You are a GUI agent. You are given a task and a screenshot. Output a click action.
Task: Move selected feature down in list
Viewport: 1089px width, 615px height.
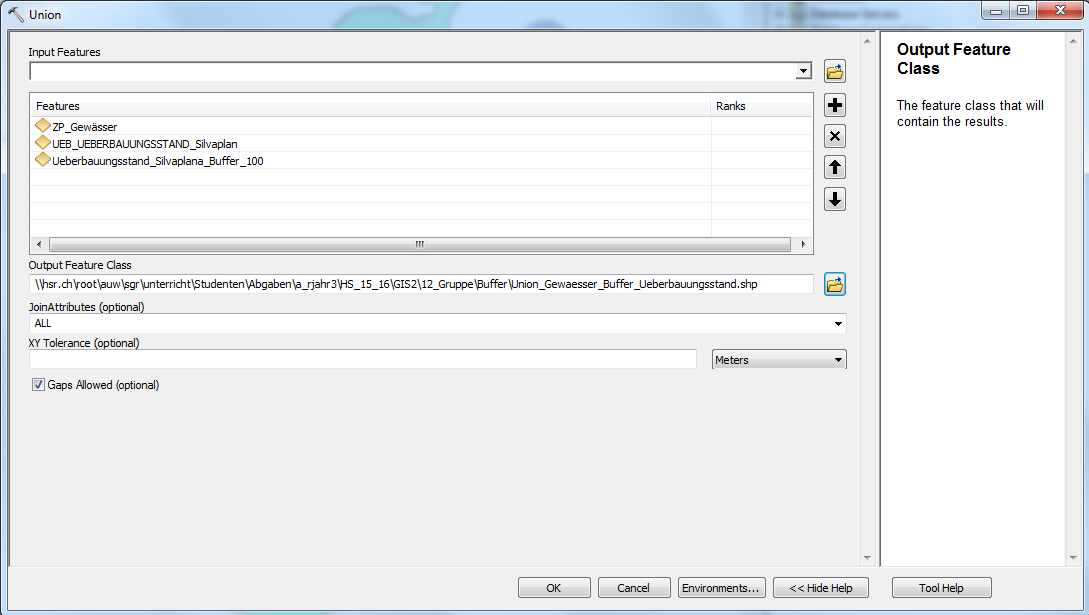(x=835, y=199)
